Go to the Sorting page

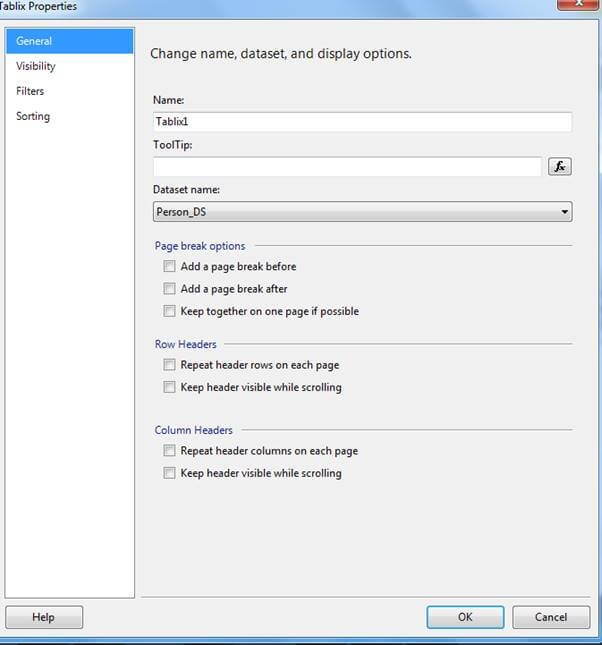(70, 116)
